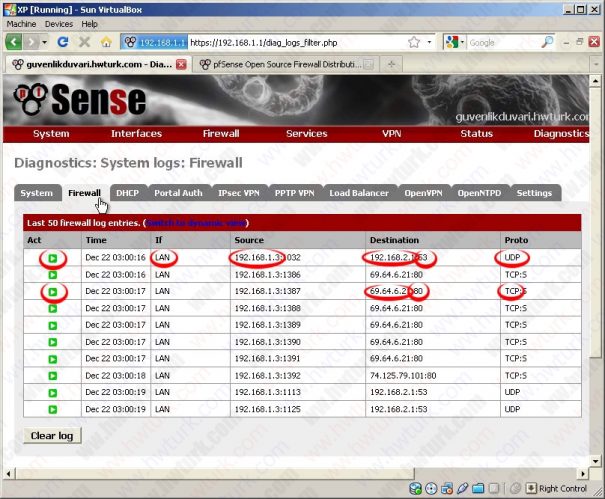The image size is (605, 499).
Task: Click the pass icon for source port 1389 row
Action: tap(53, 326)
